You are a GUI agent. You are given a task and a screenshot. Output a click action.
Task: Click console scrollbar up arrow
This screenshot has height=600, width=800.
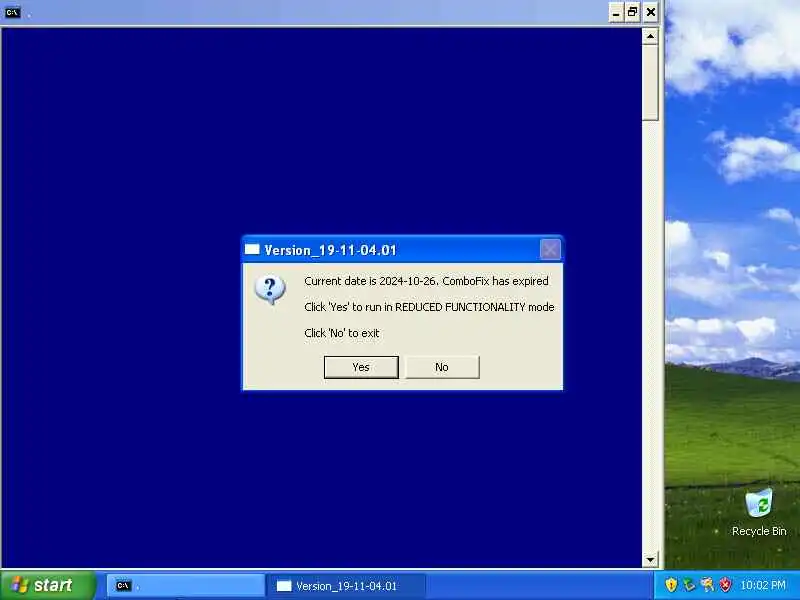[x=650, y=36]
